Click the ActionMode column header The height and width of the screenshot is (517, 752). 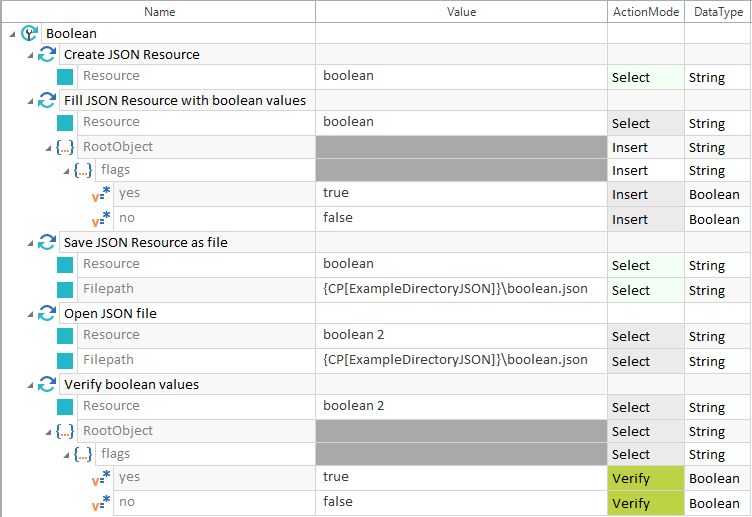click(x=645, y=12)
